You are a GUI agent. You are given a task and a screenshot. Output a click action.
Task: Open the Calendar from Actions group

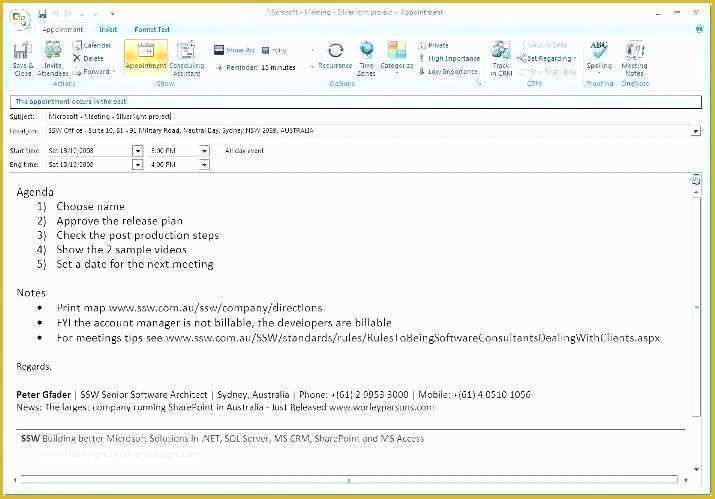[92, 45]
